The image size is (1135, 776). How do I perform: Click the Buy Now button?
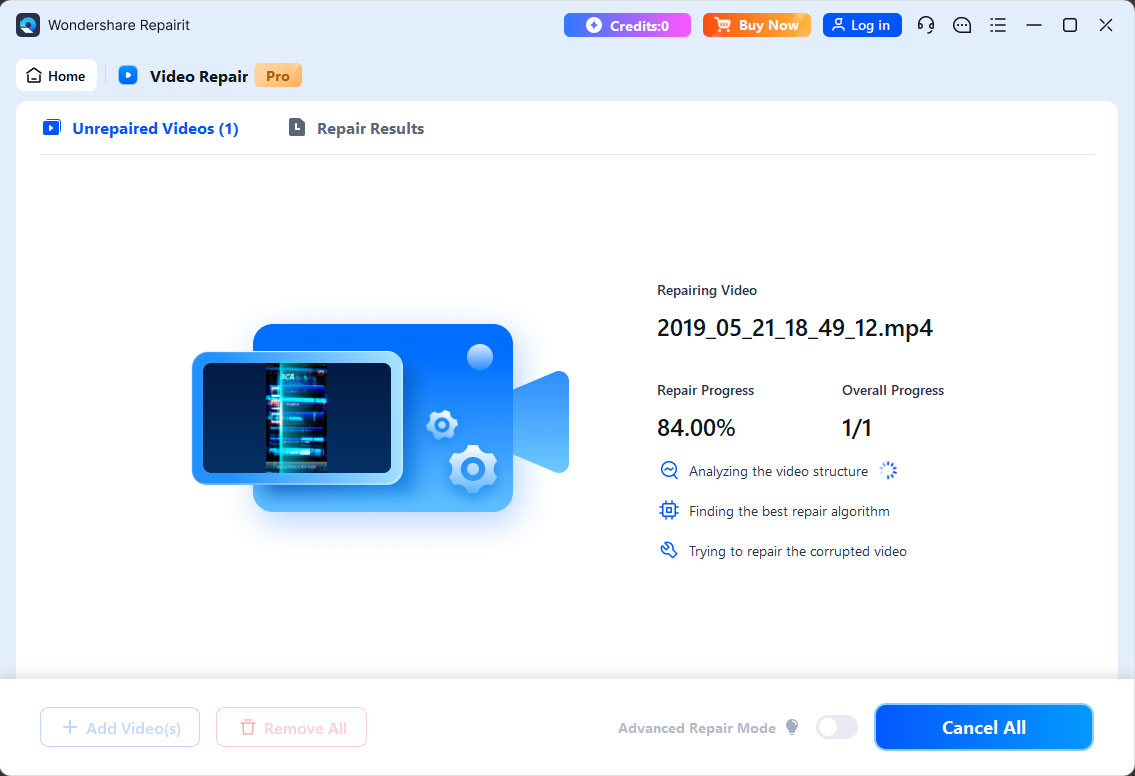click(x=757, y=24)
